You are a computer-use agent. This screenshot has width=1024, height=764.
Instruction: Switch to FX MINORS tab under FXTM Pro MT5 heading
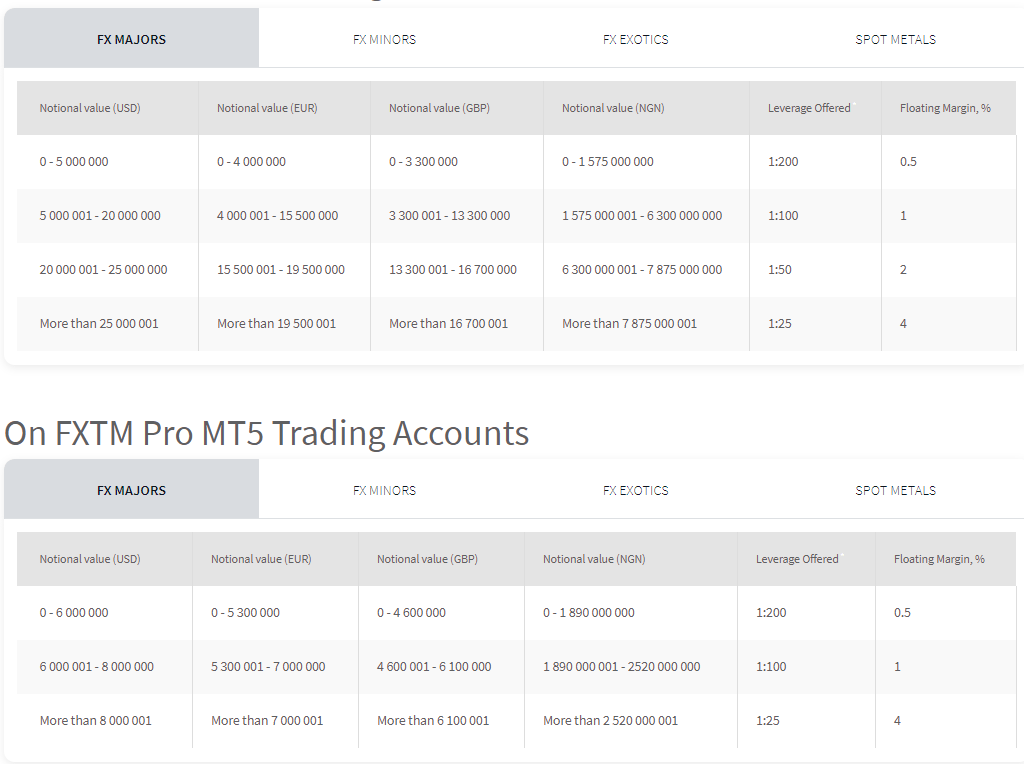tap(385, 490)
